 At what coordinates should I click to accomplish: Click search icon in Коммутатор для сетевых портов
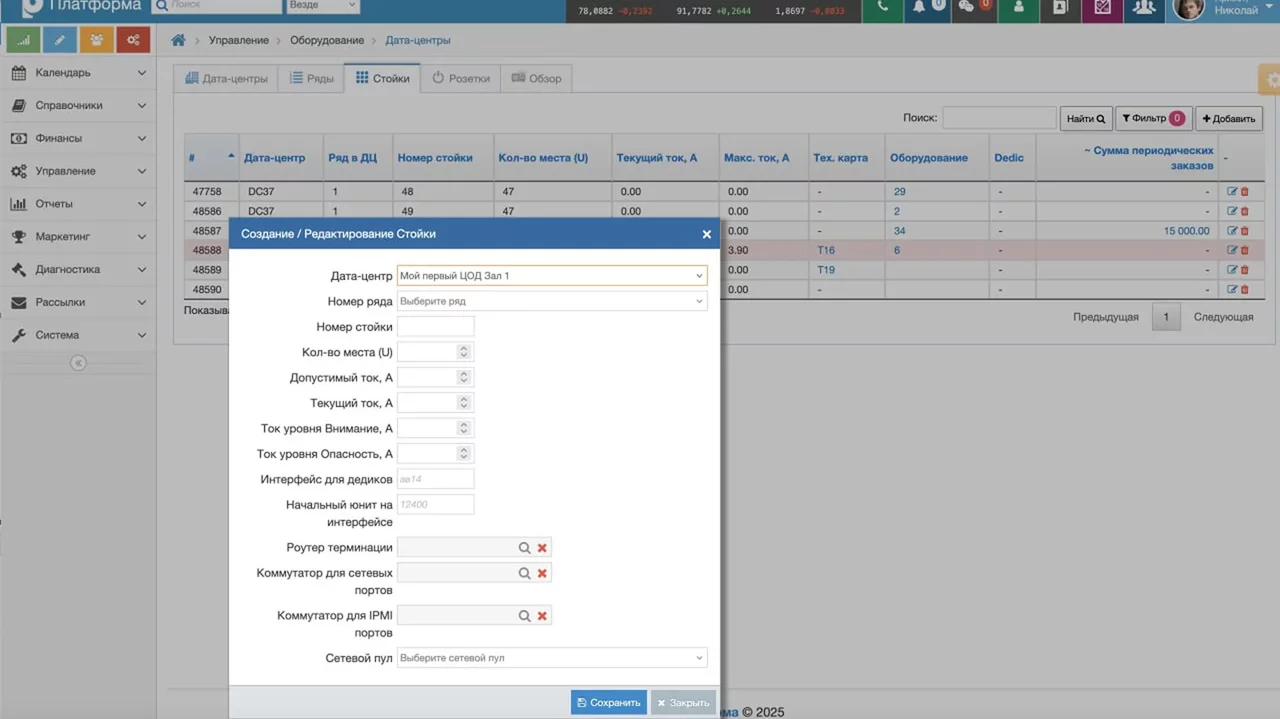click(x=524, y=573)
